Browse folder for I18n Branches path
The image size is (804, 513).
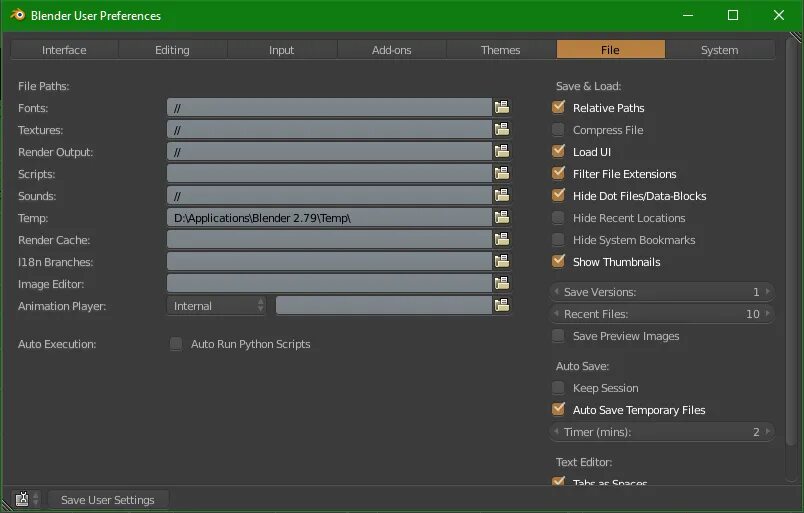pos(502,262)
